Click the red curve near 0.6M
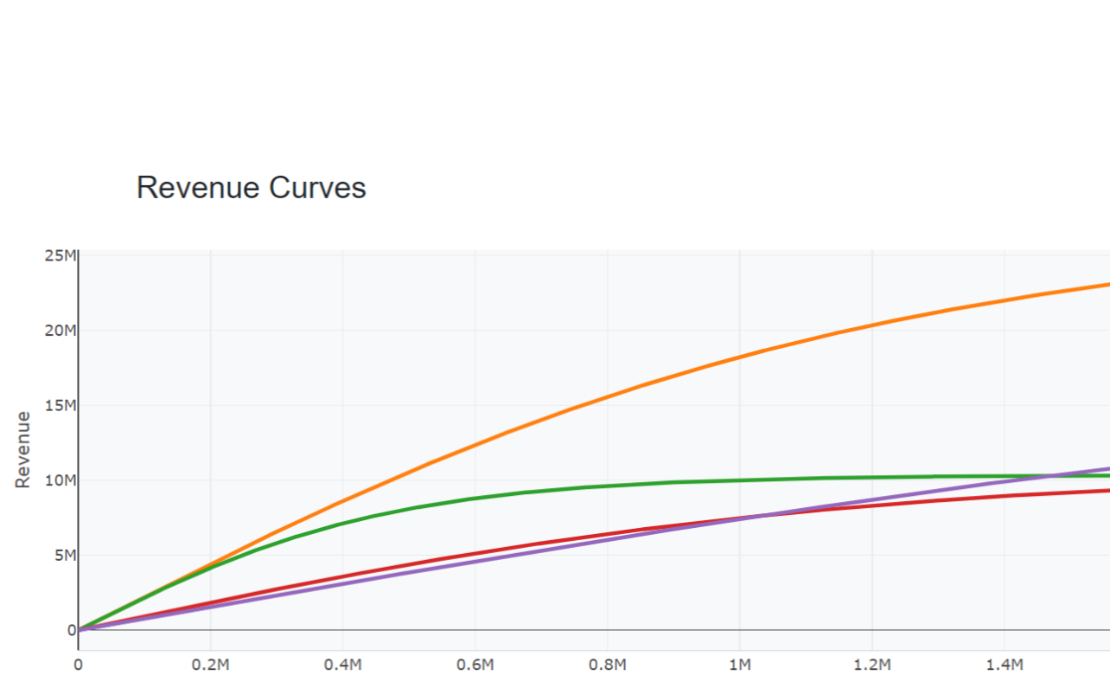This screenshot has height=695, width=1110. pos(475,553)
